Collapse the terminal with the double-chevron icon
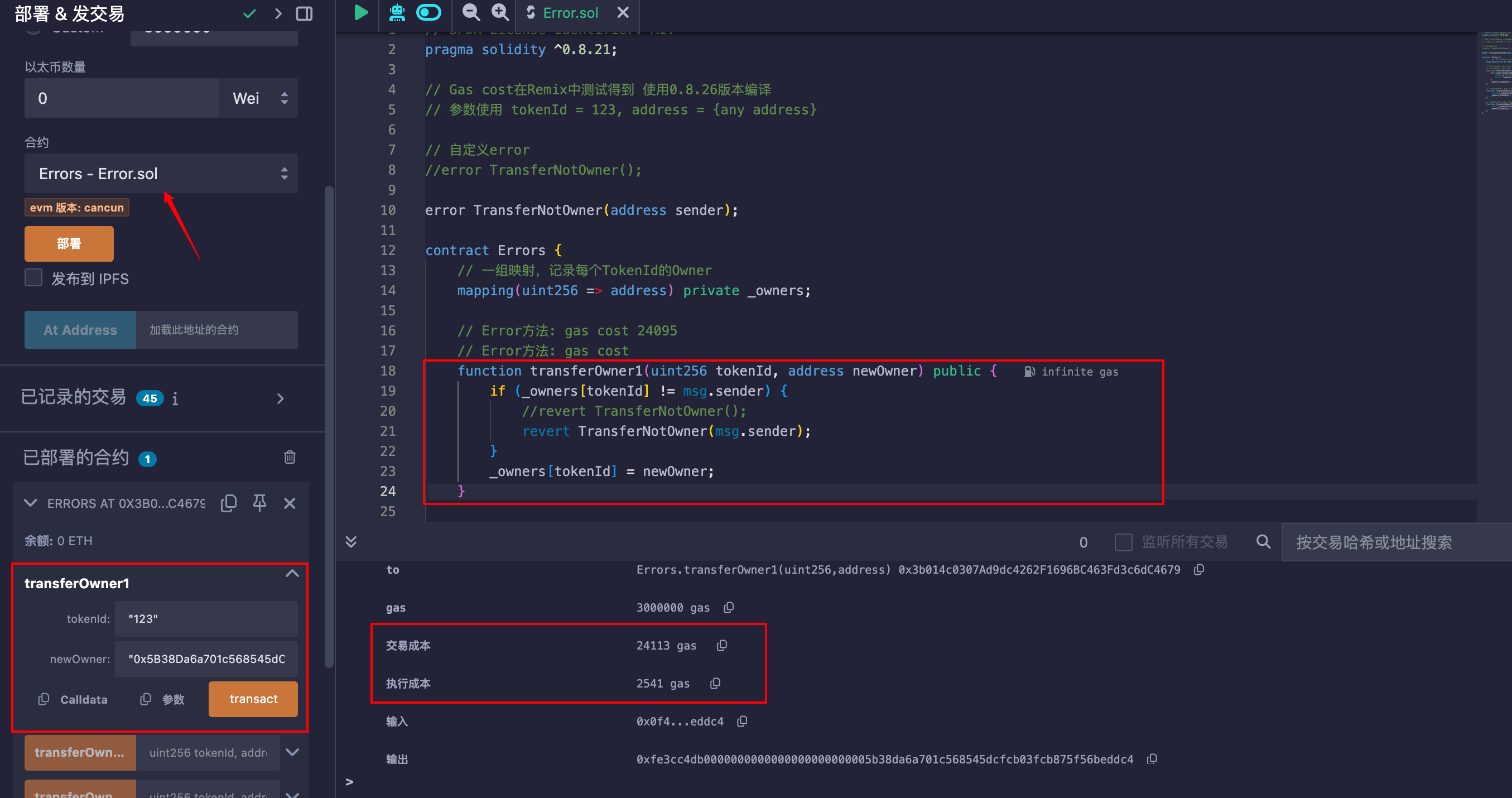 point(351,541)
